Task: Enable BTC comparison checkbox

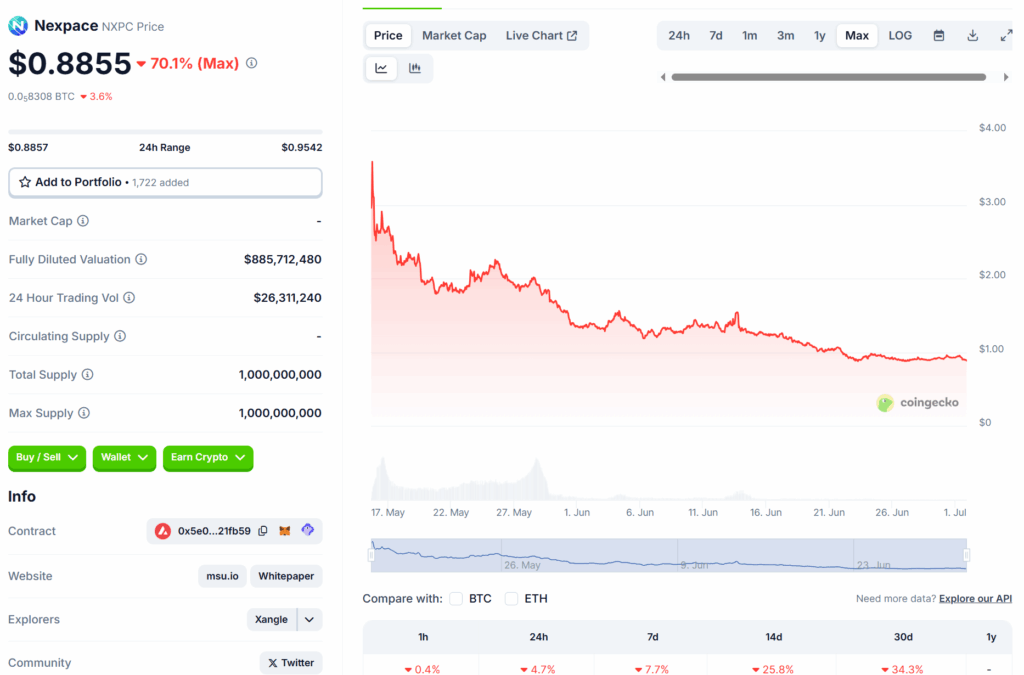Action: [456, 599]
